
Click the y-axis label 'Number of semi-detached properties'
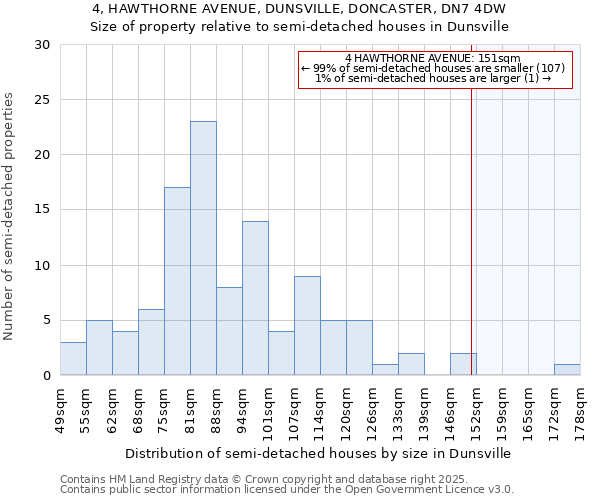click(x=10, y=215)
